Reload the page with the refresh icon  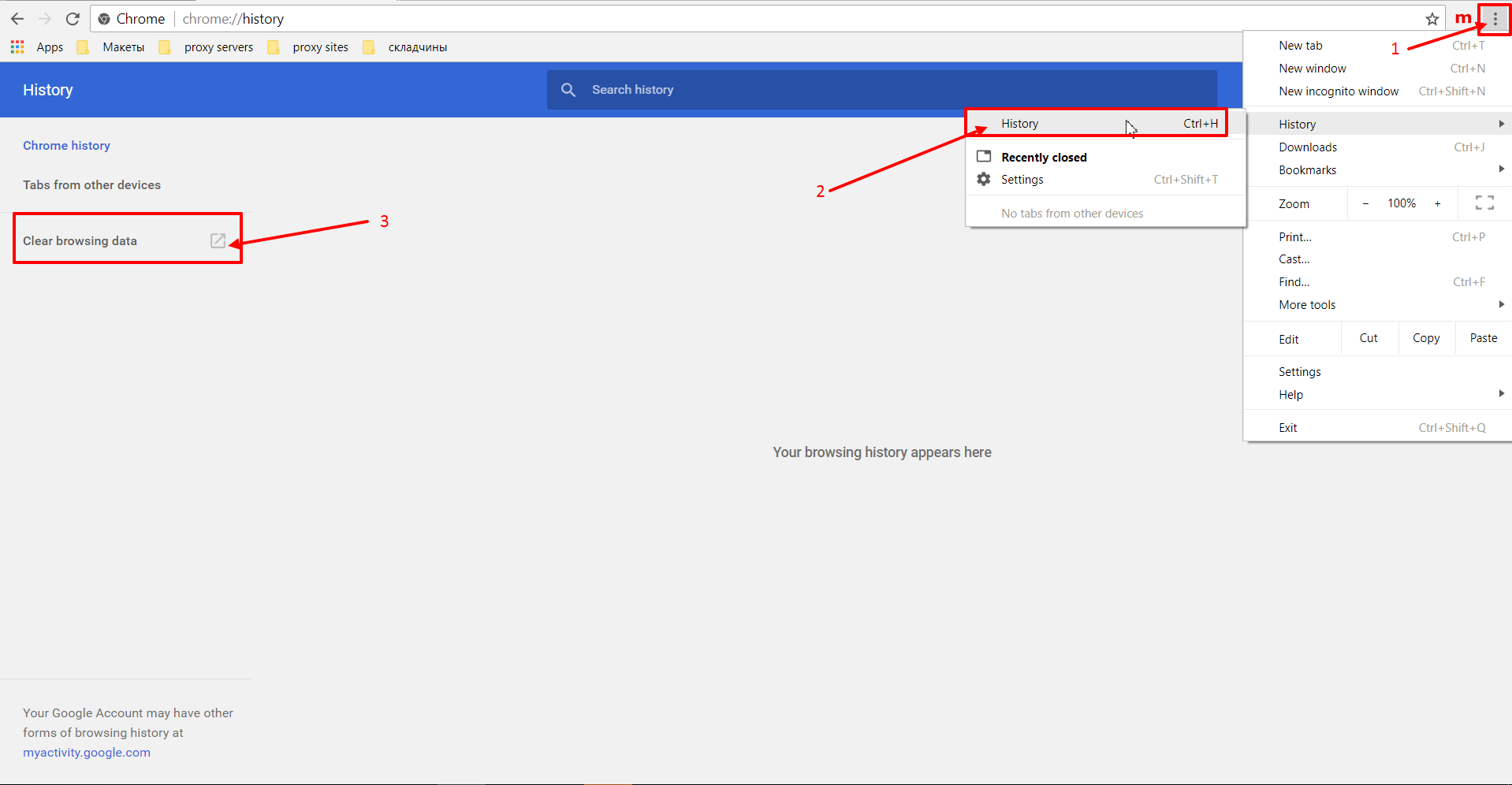[73, 19]
